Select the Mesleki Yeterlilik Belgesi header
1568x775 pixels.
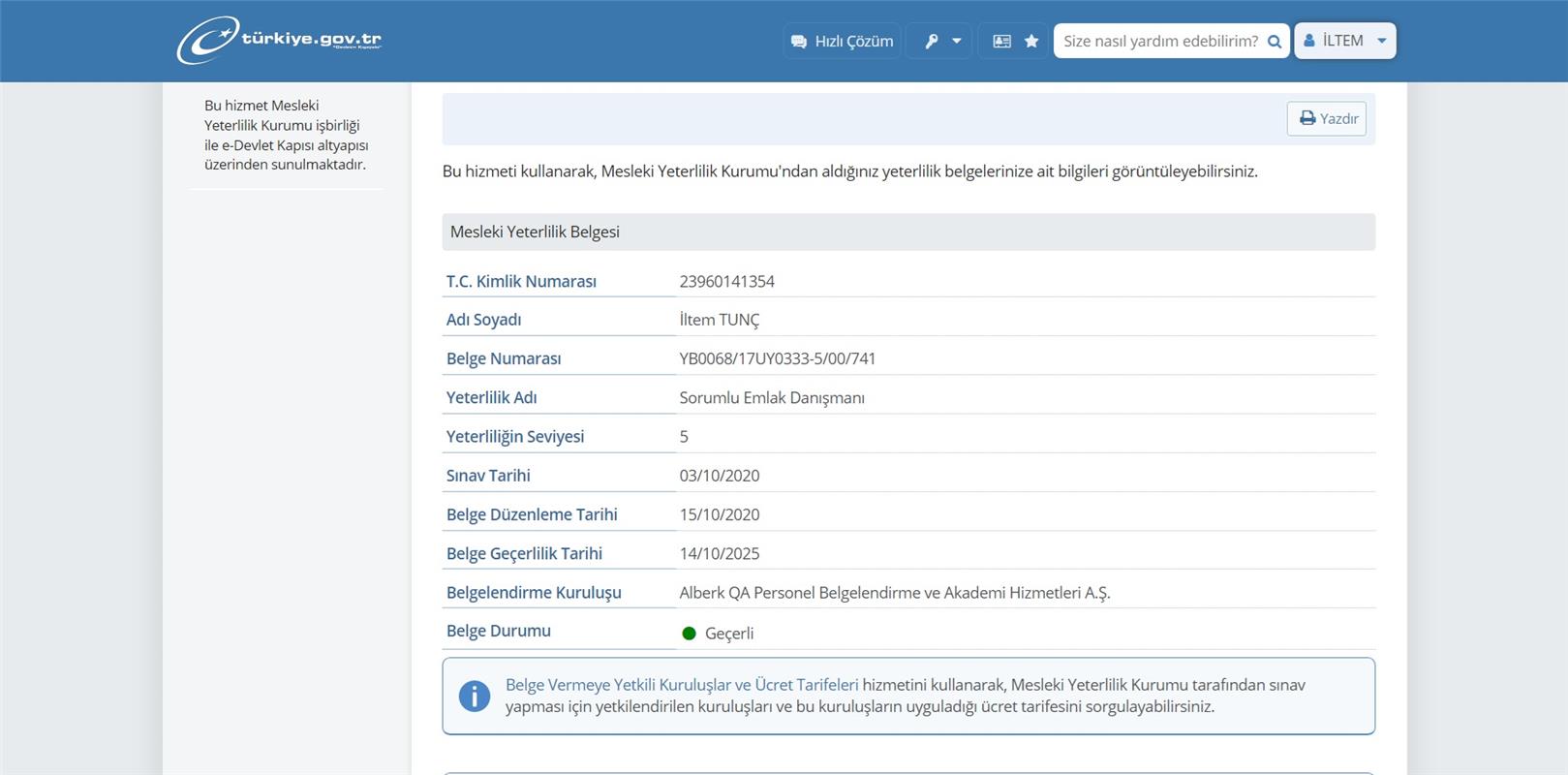(x=535, y=232)
